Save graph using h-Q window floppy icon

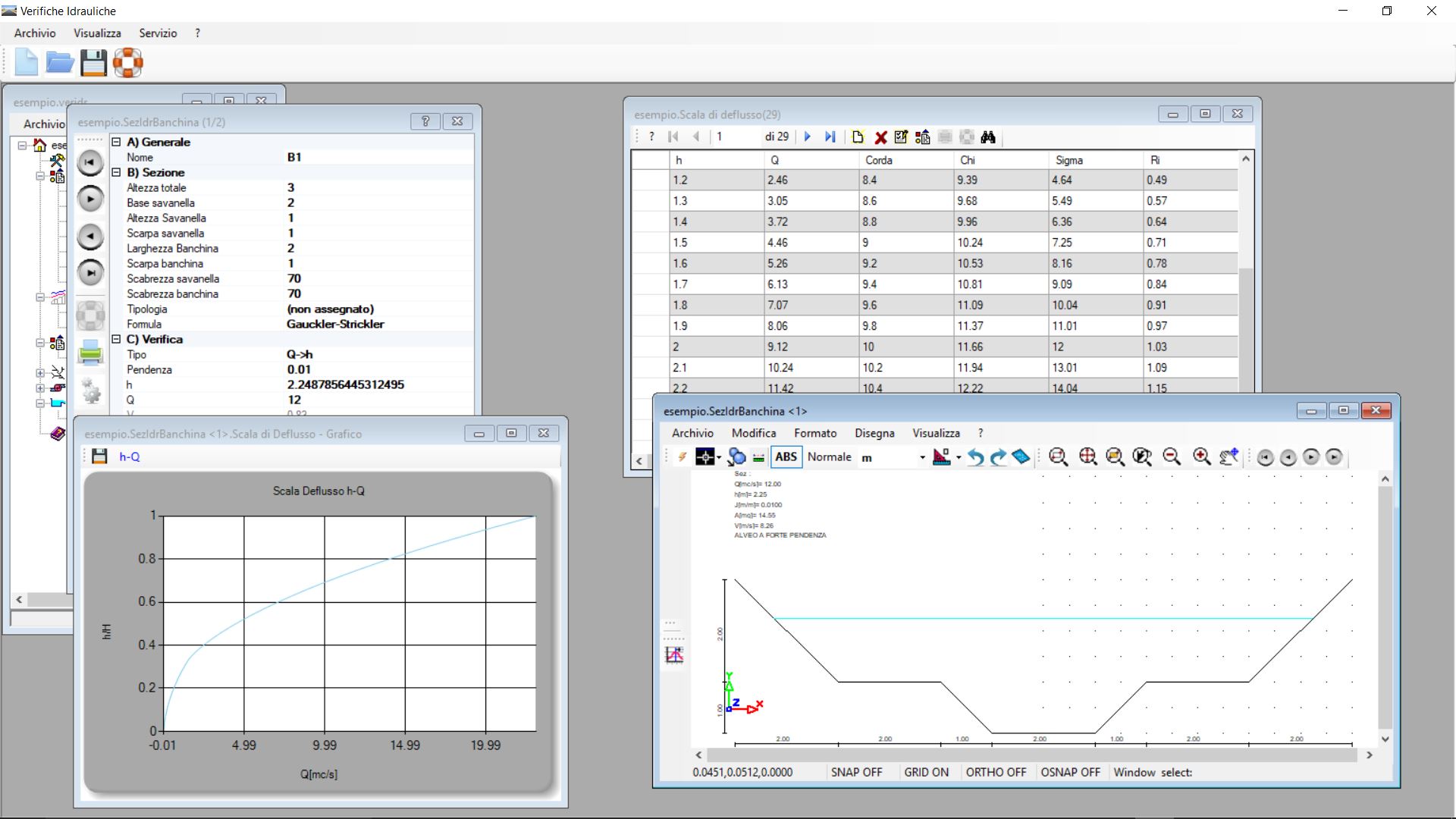pyautogui.click(x=99, y=457)
